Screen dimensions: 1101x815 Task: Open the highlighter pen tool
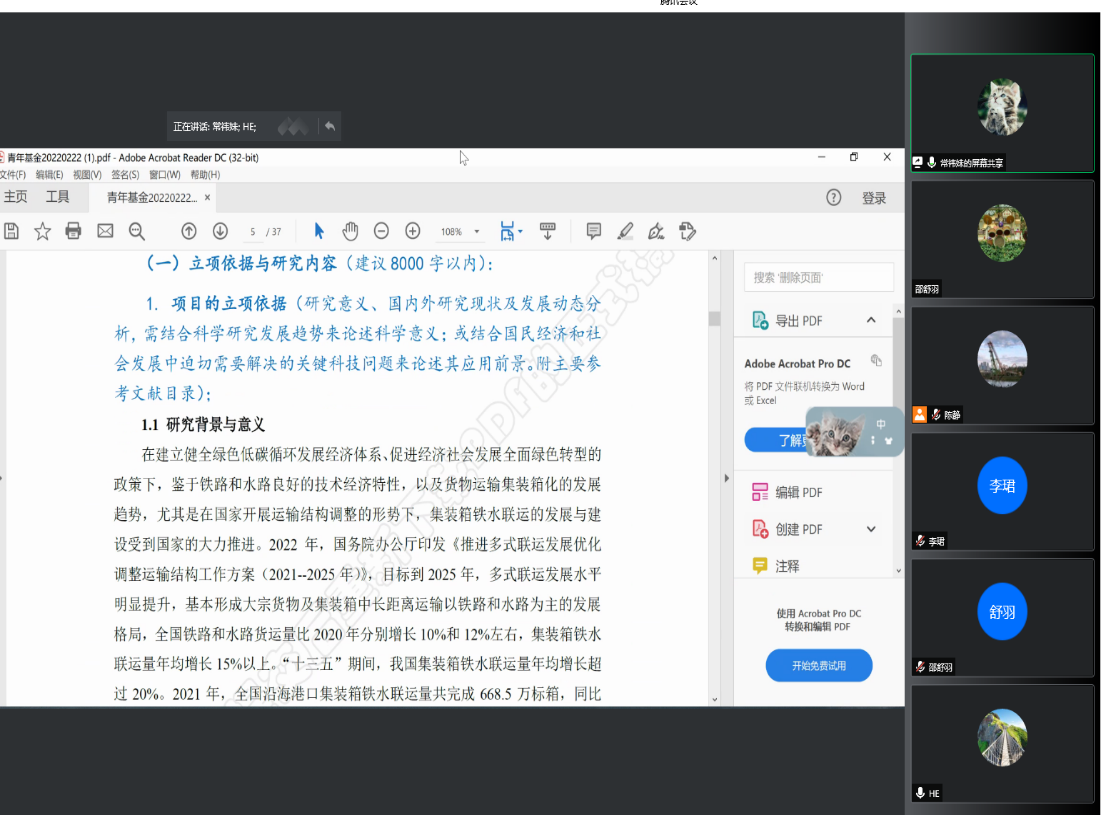click(x=625, y=231)
